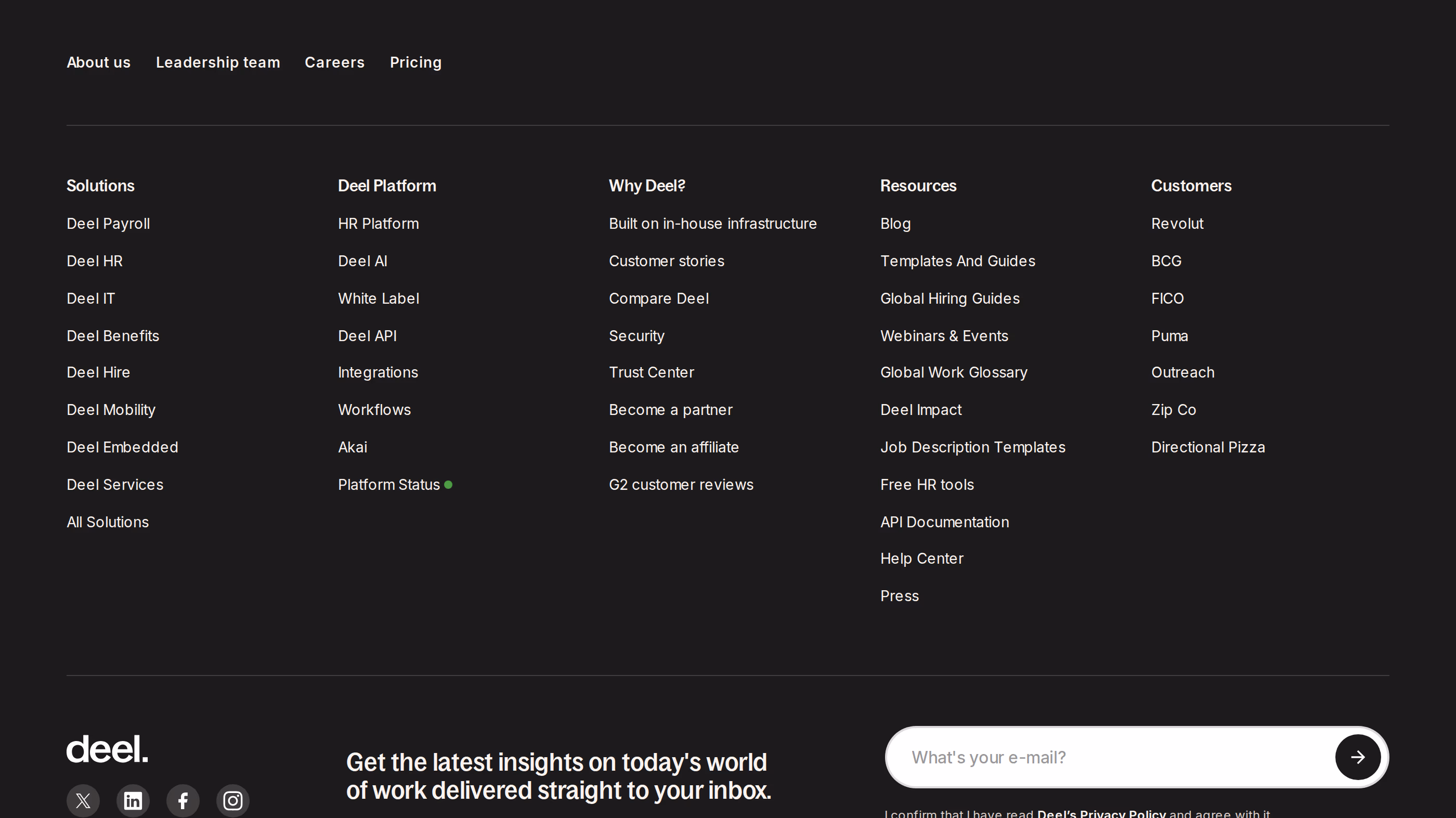This screenshot has width=1456, height=818.
Task: View Job Description Templates
Action: coord(973,447)
